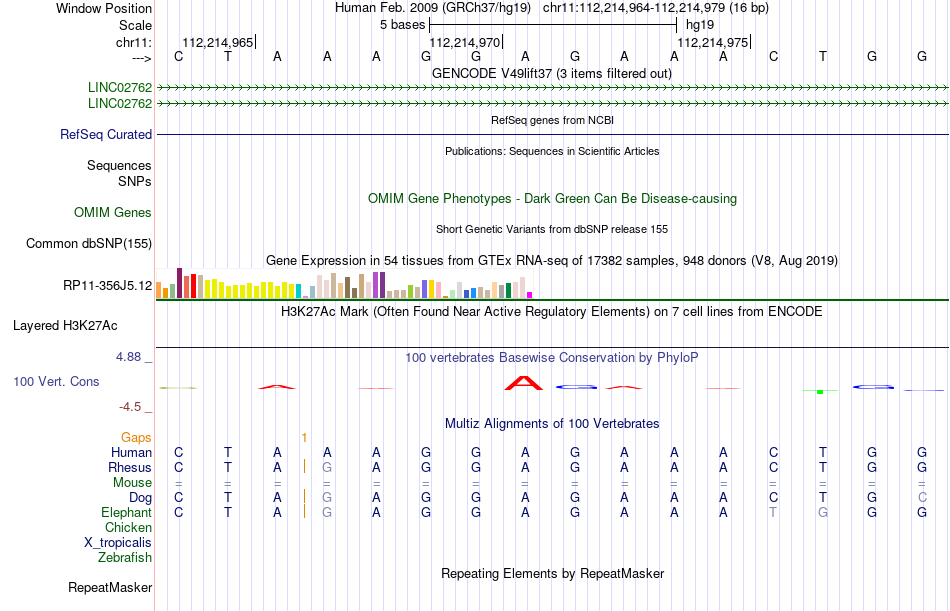Click the orange gap count '1'

tap(304, 438)
